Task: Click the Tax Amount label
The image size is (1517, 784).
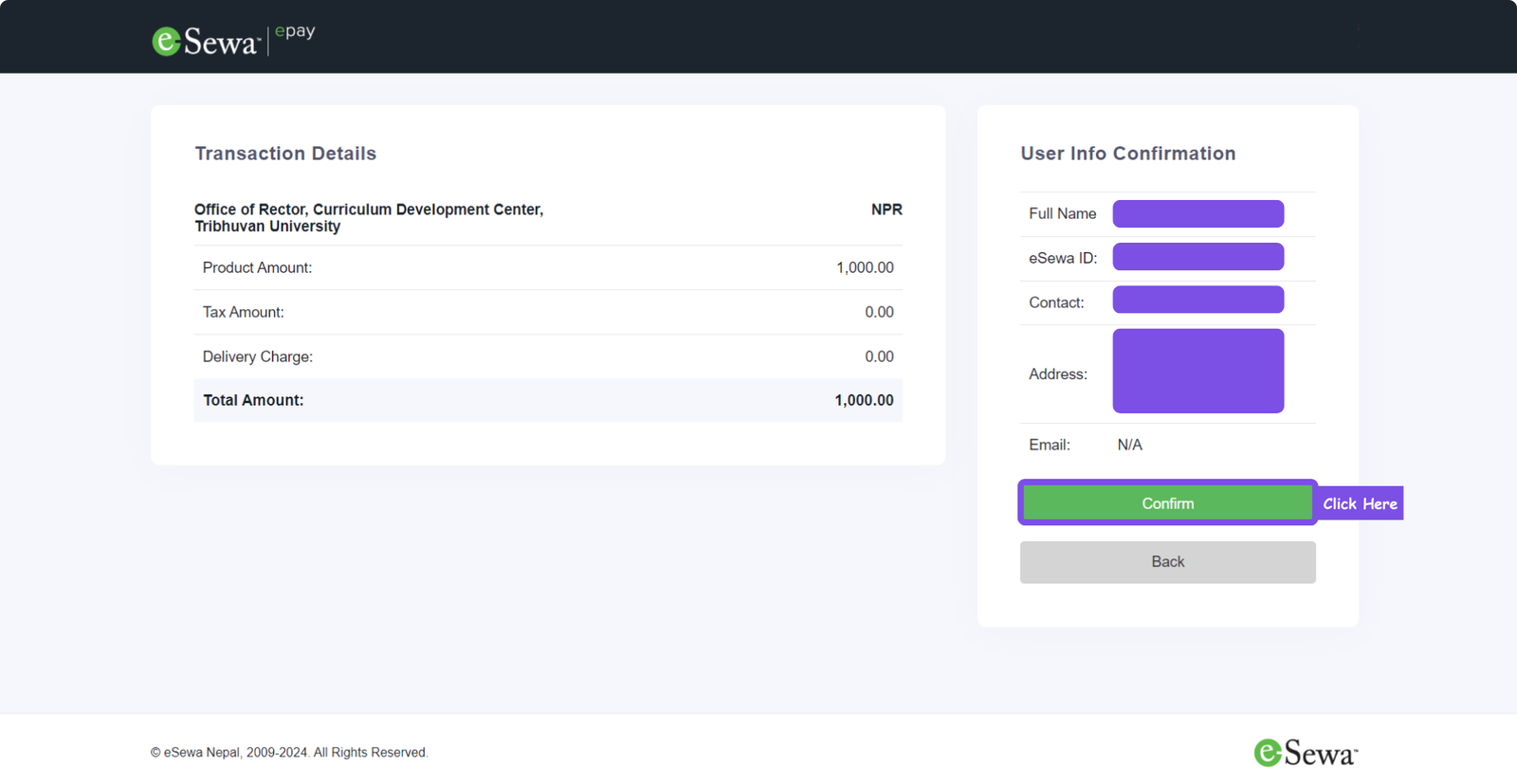Action: click(x=243, y=312)
